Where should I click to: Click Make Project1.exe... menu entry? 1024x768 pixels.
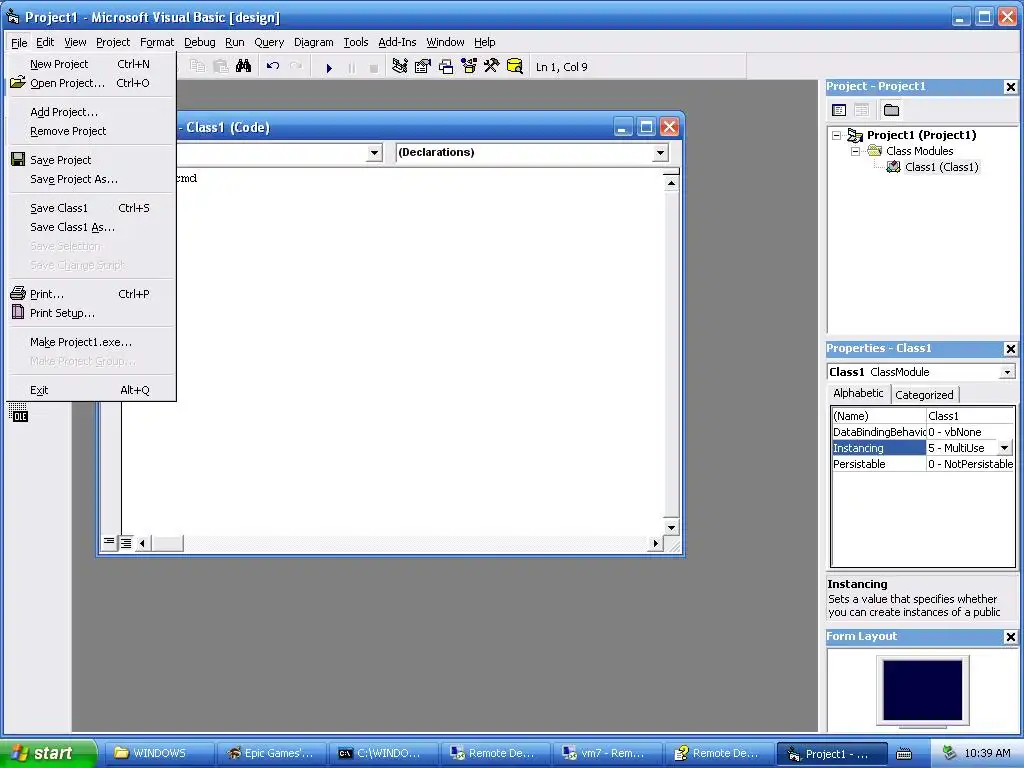coord(90,342)
